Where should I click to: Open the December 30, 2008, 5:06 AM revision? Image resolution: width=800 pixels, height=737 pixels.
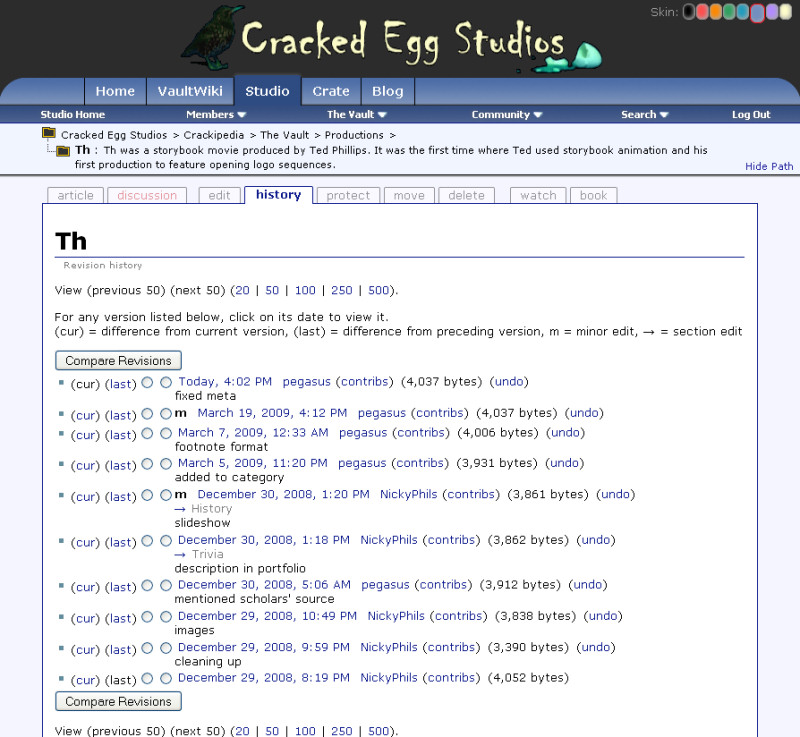(x=264, y=584)
